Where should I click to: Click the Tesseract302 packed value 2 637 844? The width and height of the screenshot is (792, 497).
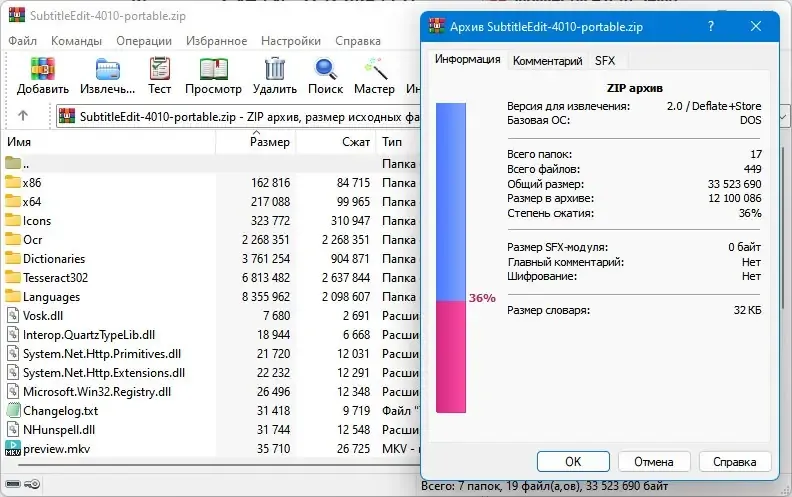(346, 277)
